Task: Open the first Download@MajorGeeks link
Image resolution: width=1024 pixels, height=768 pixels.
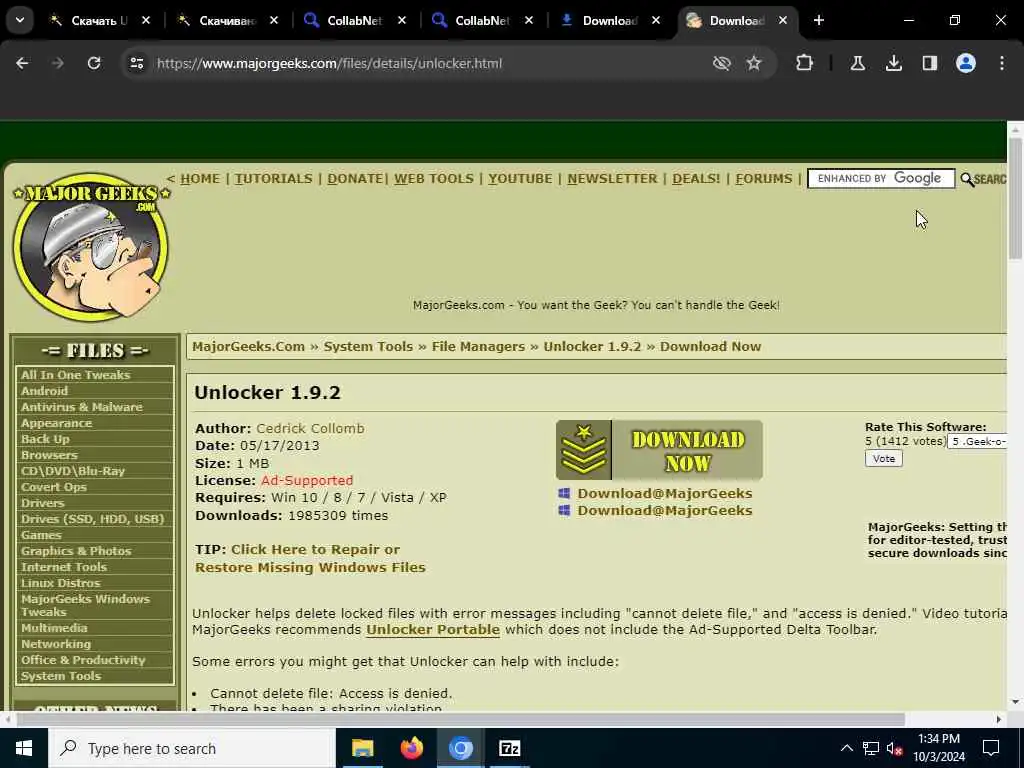Action: click(664, 493)
